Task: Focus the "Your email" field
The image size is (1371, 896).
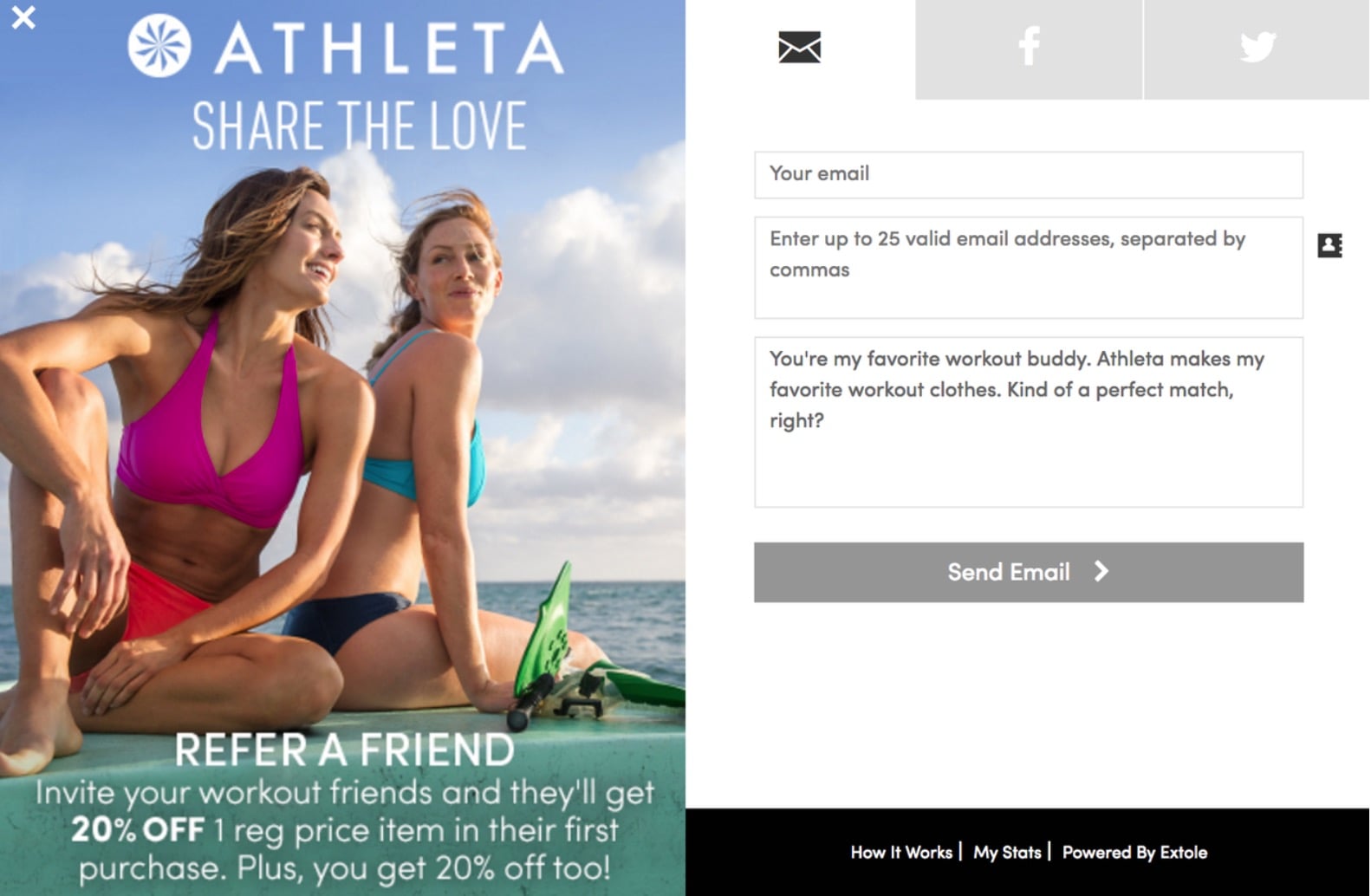Action: [x=1028, y=174]
